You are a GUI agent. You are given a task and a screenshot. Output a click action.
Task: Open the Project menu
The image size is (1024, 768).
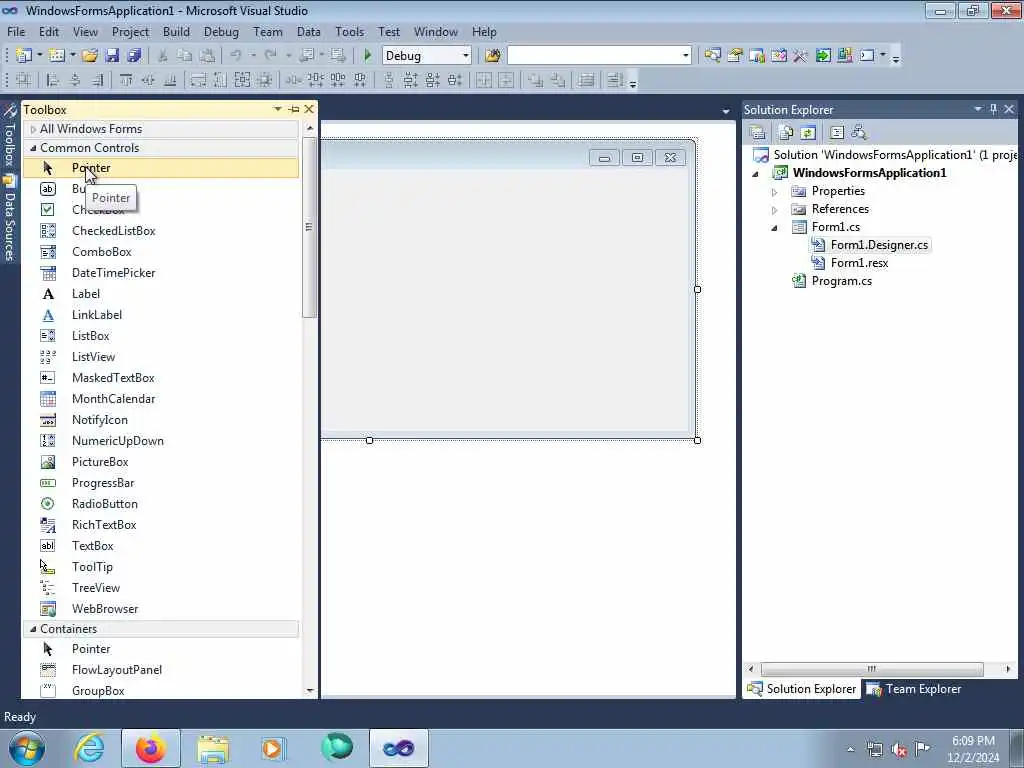tap(130, 32)
